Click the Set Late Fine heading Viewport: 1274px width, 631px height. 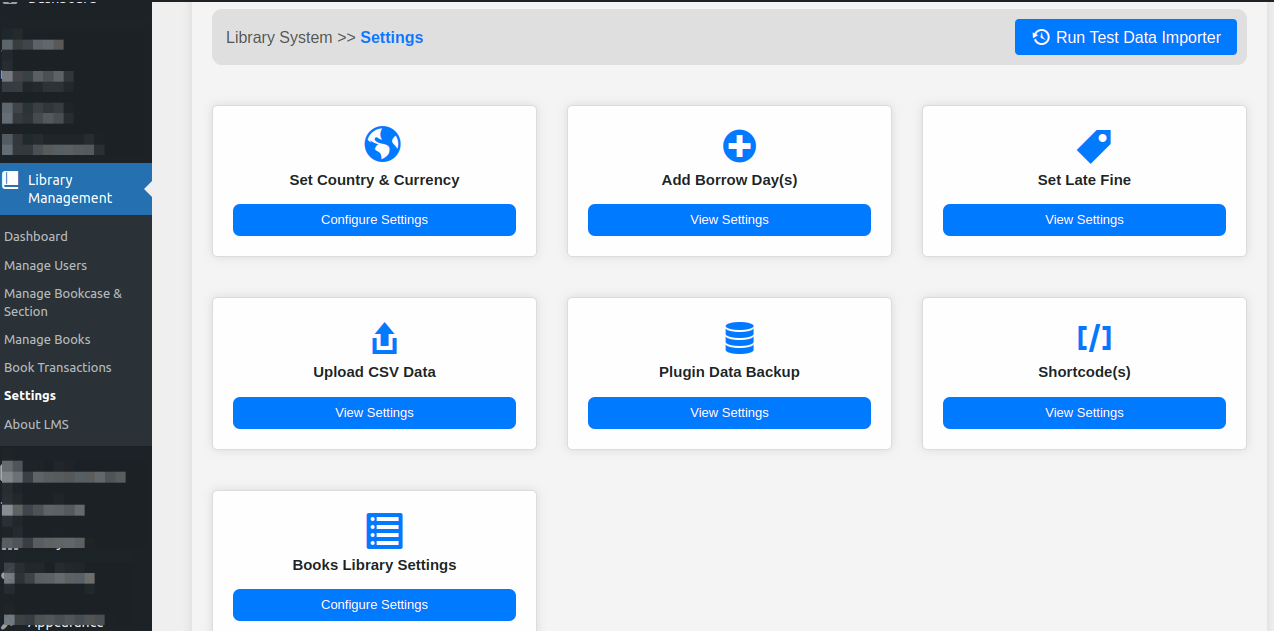click(x=1084, y=180)
